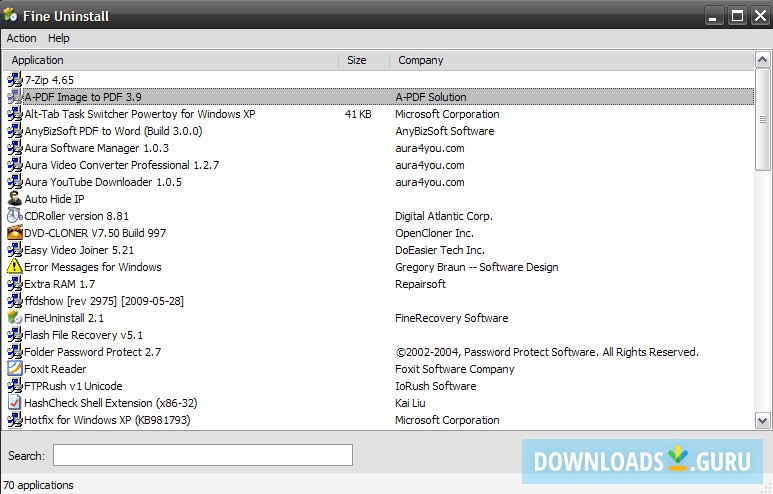The height and width of the screenshot is (494, 773).
Task: Click the FTPRush v1 Unicode icon
Action: [x=15, y=386]
